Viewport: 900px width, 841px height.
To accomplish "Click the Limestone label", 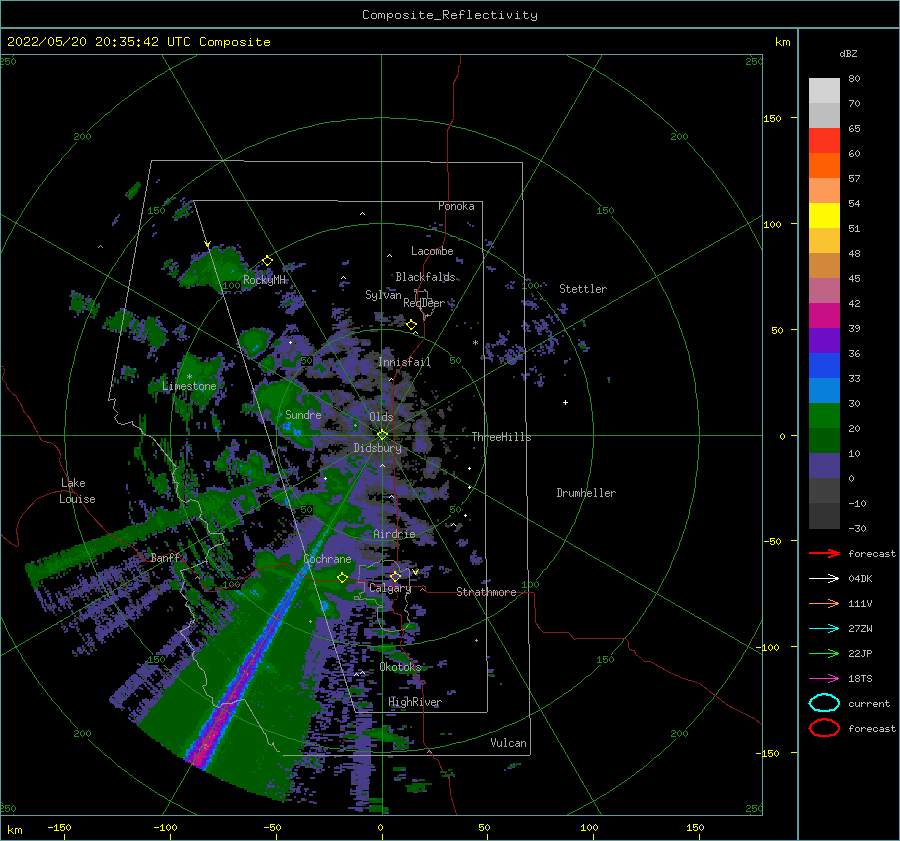I will [189, 386].
